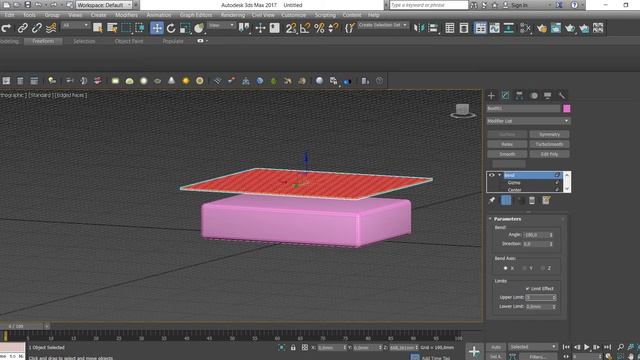
Task: Open the Rendered Frame Window icon
Action: pyautogui.click(x=556, y=28)
